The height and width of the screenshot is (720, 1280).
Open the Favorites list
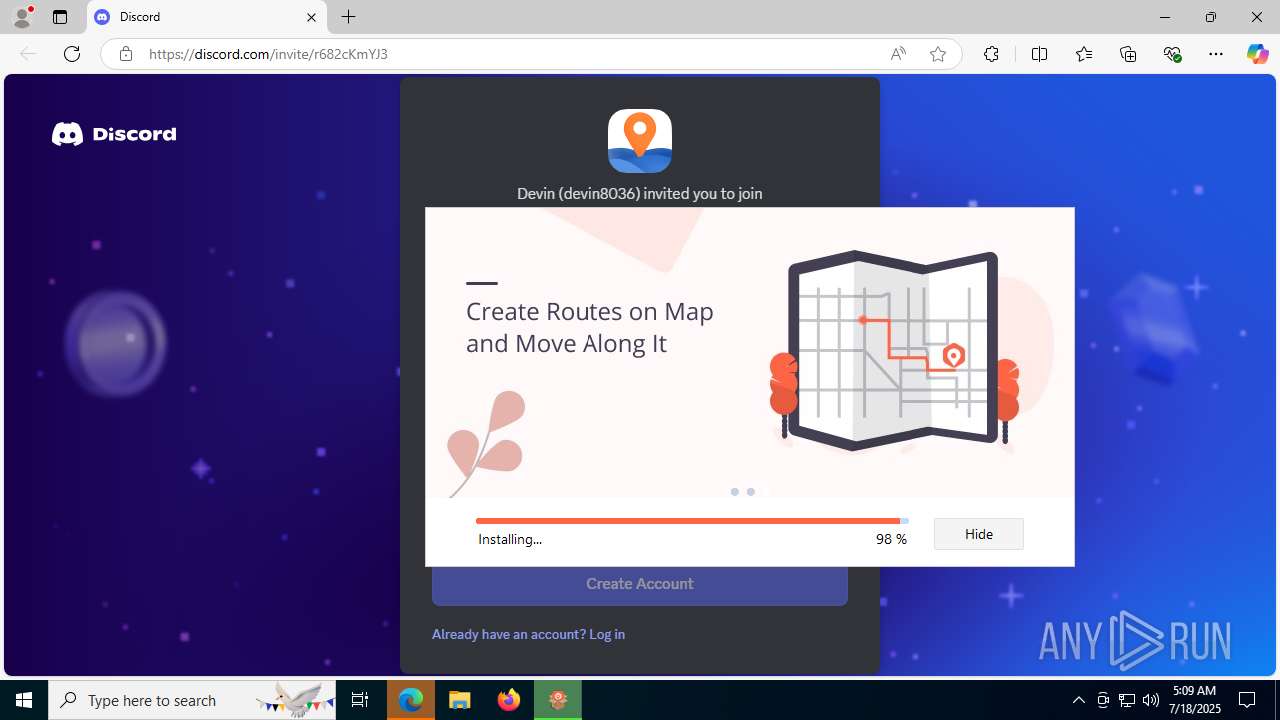pyautogui.click(x=1084, y=54)
